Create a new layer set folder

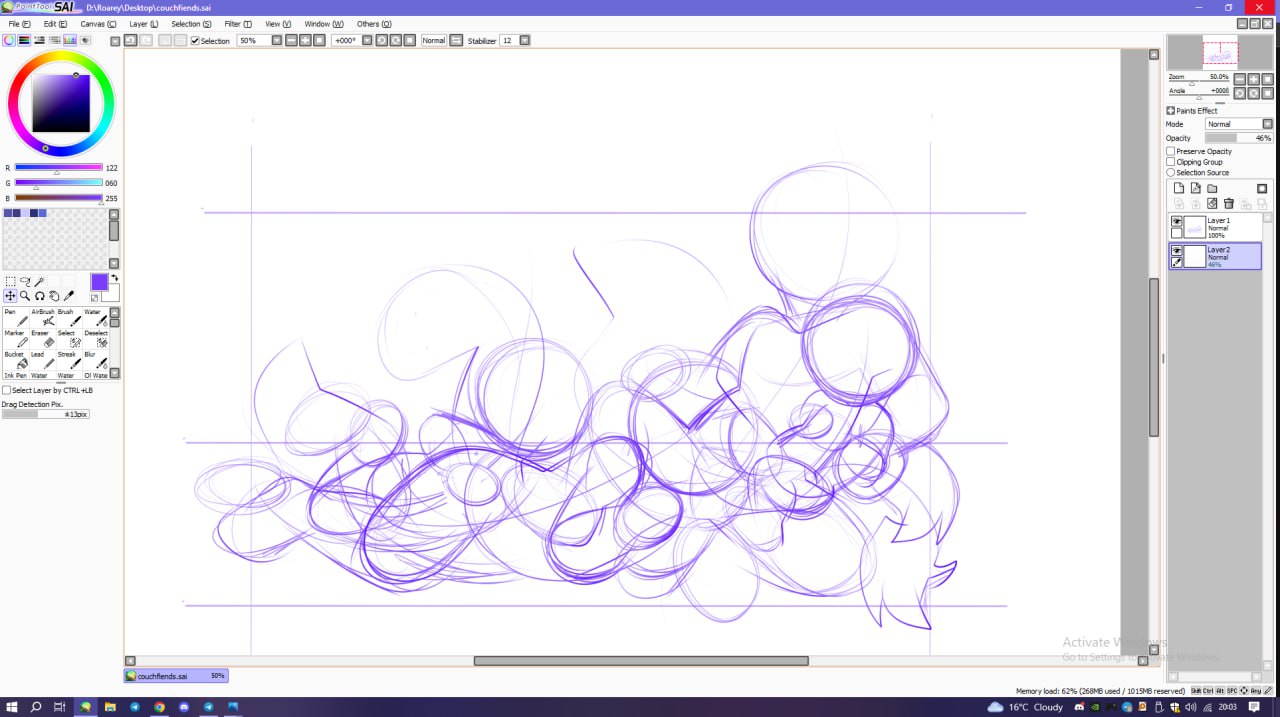click(x=1212, y=188)
